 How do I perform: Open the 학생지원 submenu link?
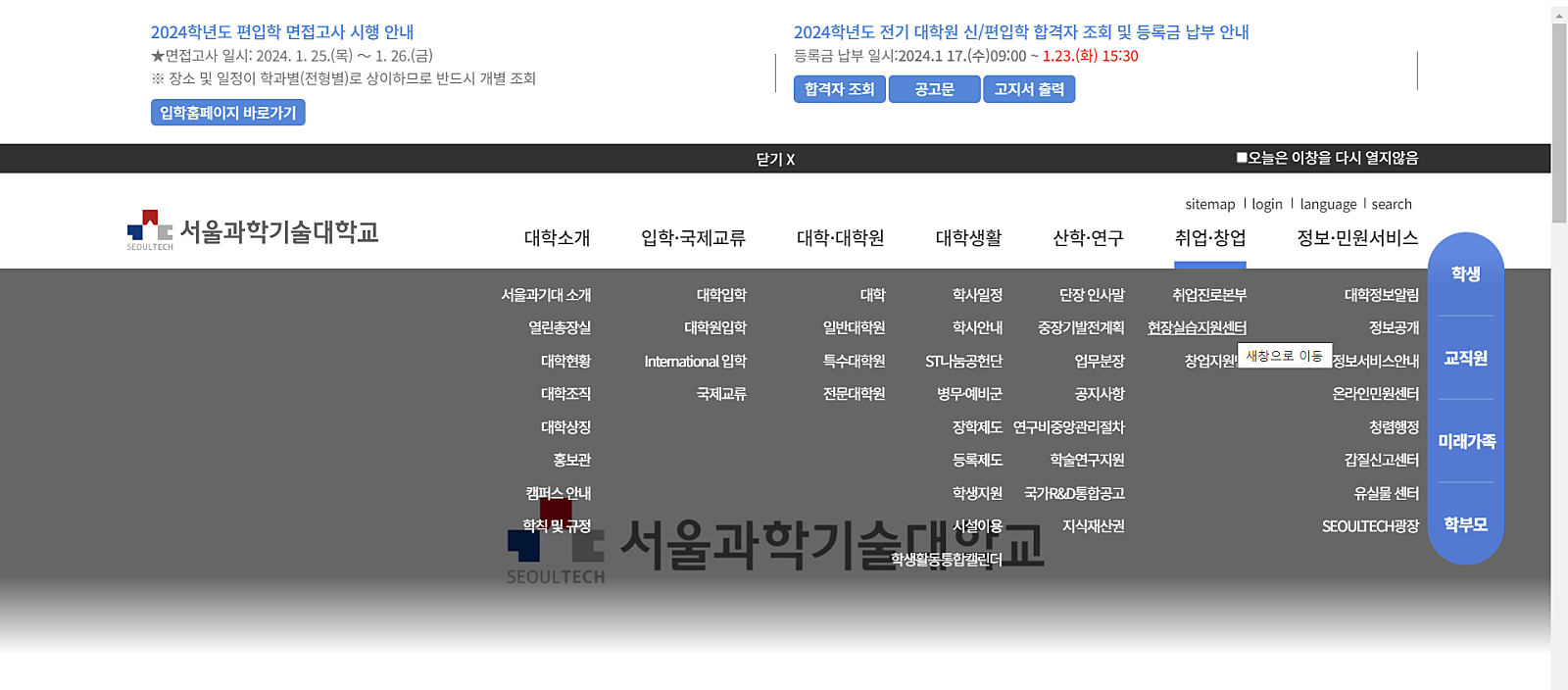tap(977, 493)
